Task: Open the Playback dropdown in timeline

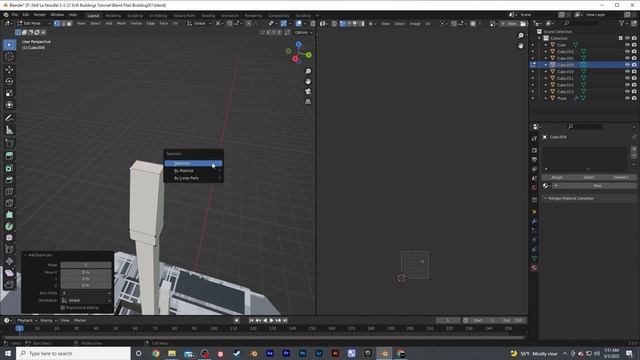Action: 27,320
